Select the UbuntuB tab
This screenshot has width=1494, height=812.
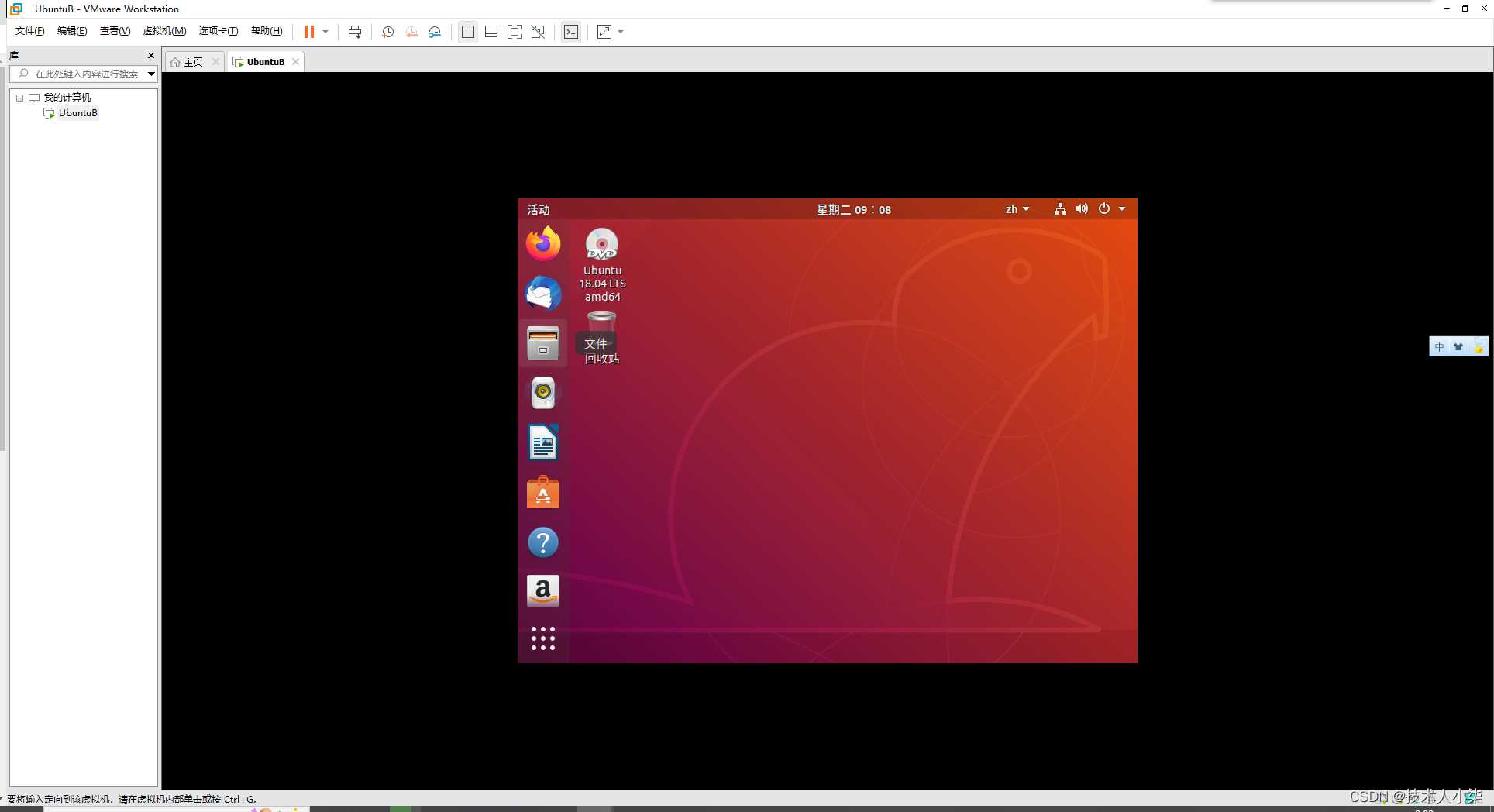tap(265, 62)
